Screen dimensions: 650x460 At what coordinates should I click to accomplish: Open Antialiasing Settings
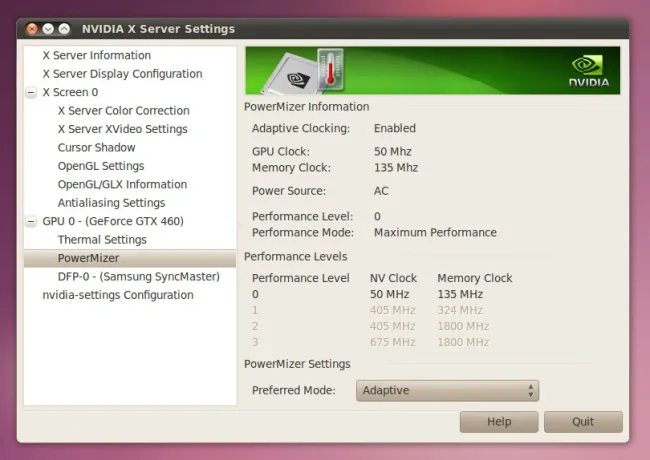(112, 203)
